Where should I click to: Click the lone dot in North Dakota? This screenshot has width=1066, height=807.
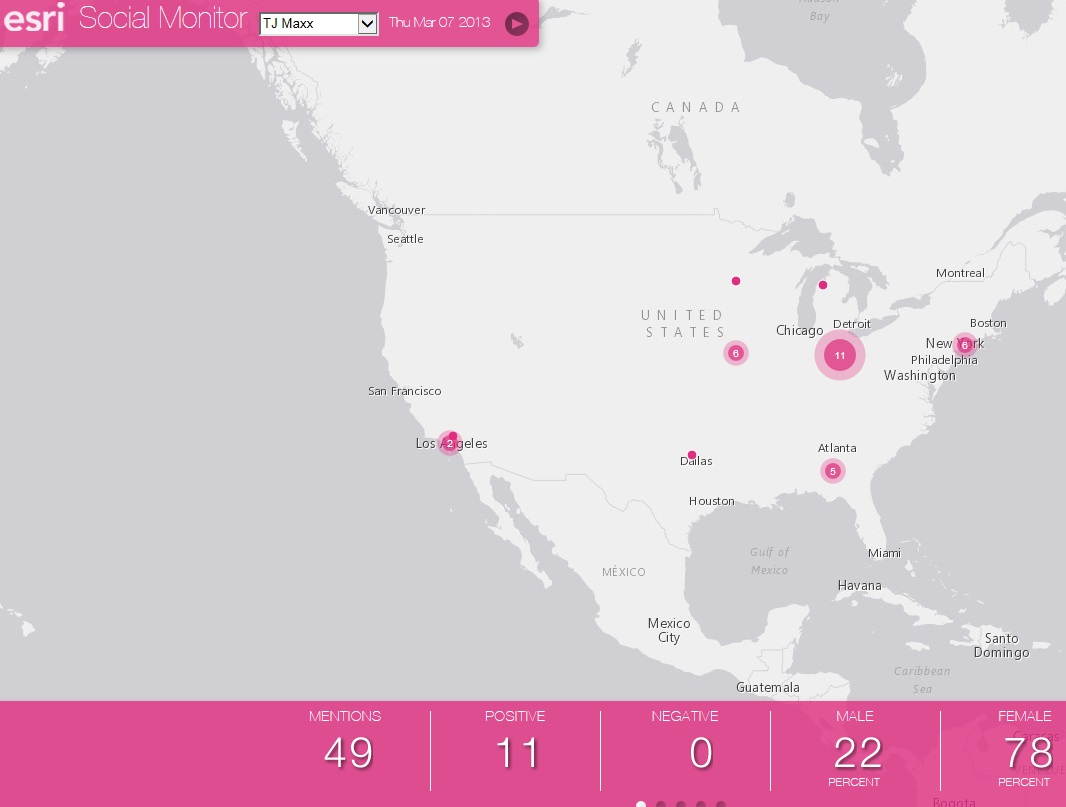click(736, 281)
